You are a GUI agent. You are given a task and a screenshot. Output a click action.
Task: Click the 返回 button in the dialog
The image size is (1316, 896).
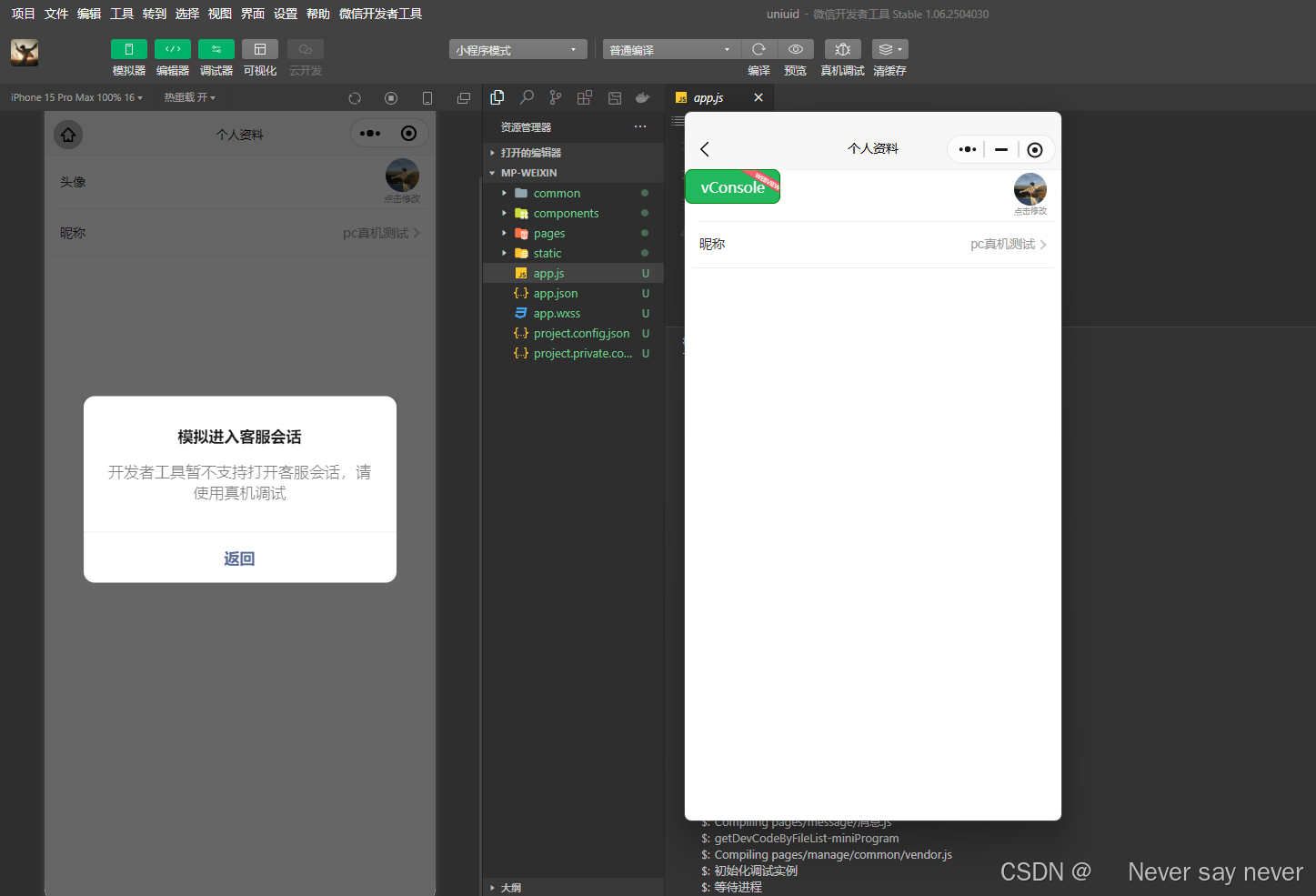pyautogui.click(x=240, y=558)
